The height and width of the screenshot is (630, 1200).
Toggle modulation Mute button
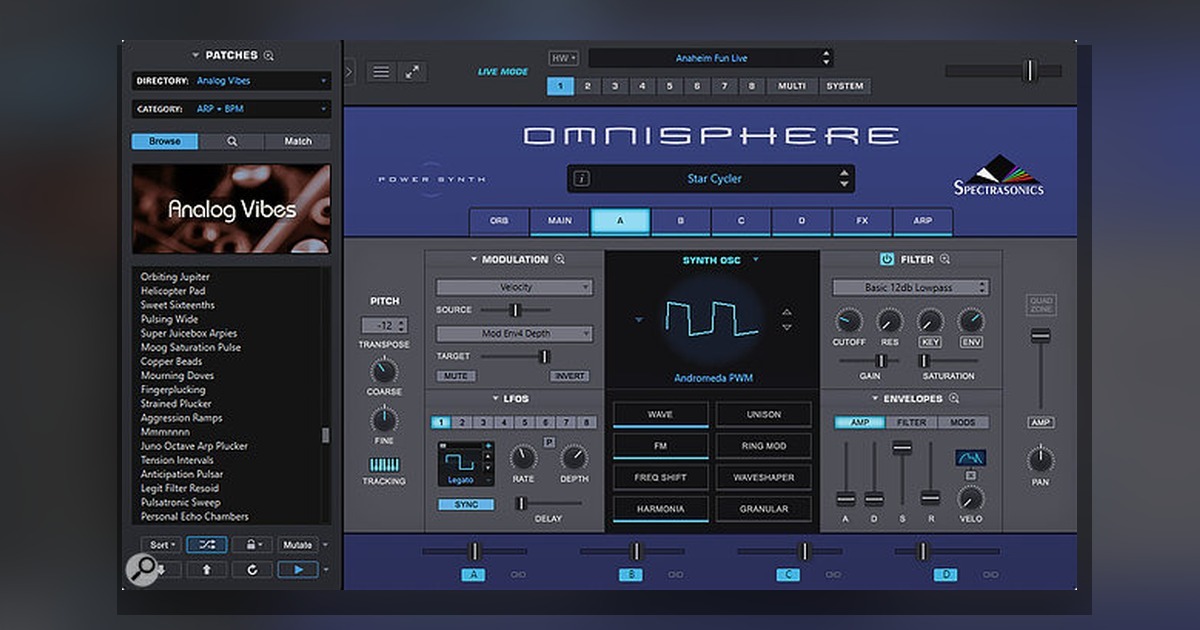click(455, 376)
